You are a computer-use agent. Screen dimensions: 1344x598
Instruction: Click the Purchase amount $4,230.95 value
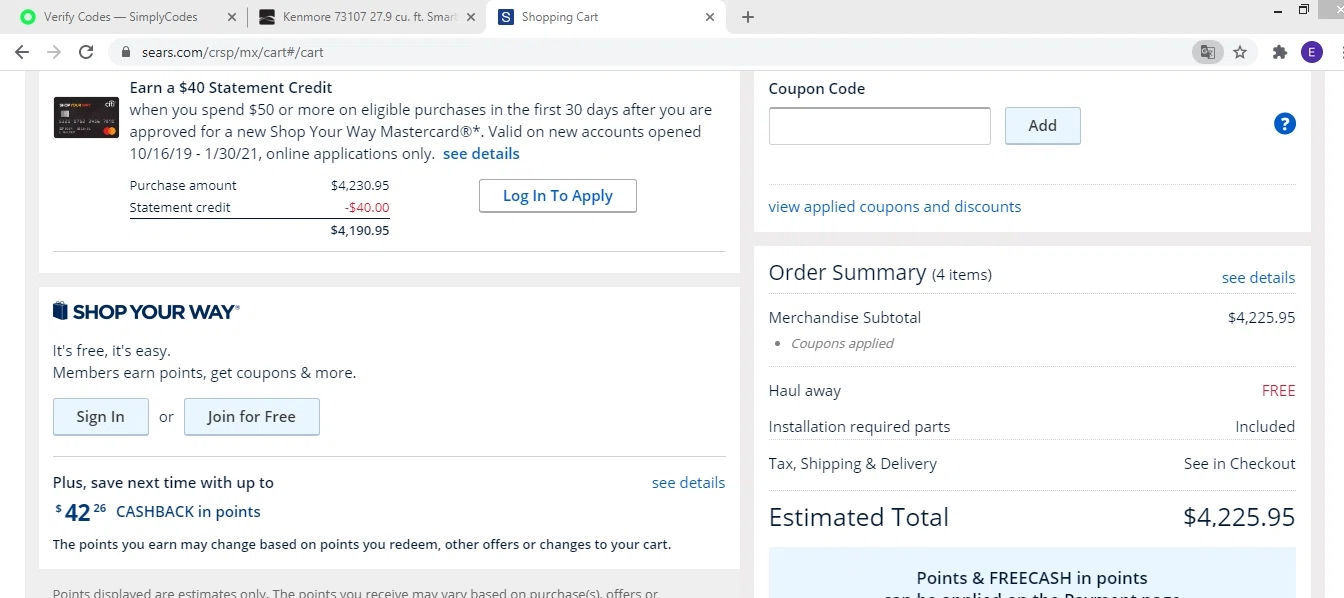(x=360, y=185)
